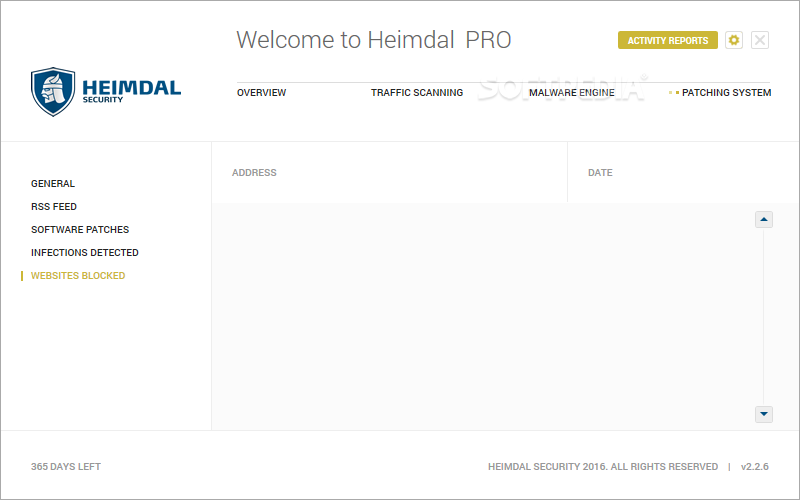Click Heimdal Security 2016 copyright text
Image resolution: width=800 pixels, height=500 pixels.
603,466
